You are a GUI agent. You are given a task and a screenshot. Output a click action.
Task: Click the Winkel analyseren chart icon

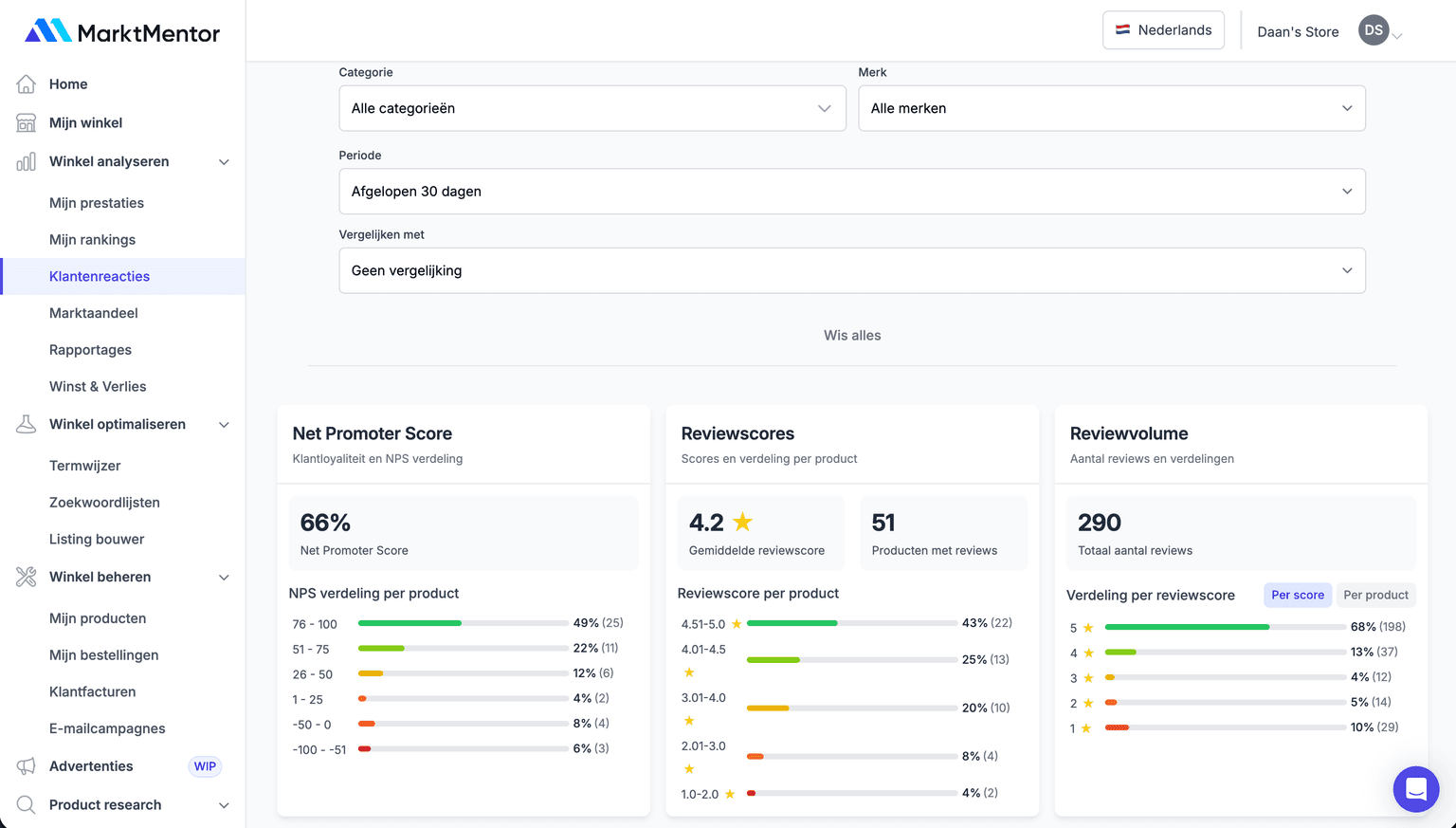(28, 161)
